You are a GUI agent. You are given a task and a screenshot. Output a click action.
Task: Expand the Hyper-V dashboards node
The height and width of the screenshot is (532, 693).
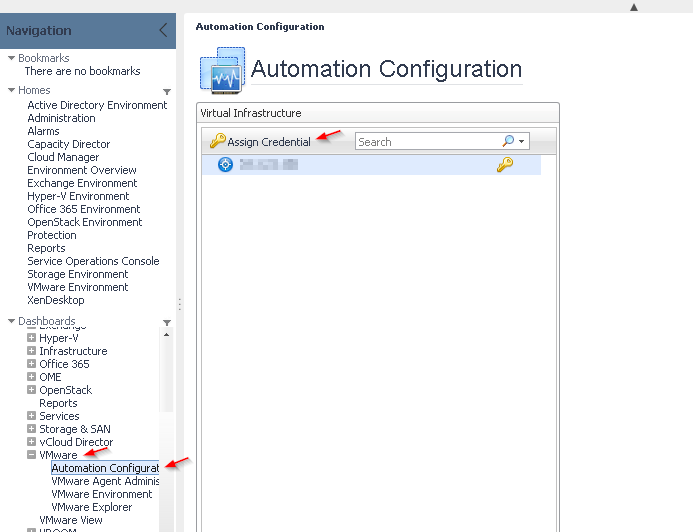tap(31, 338)
